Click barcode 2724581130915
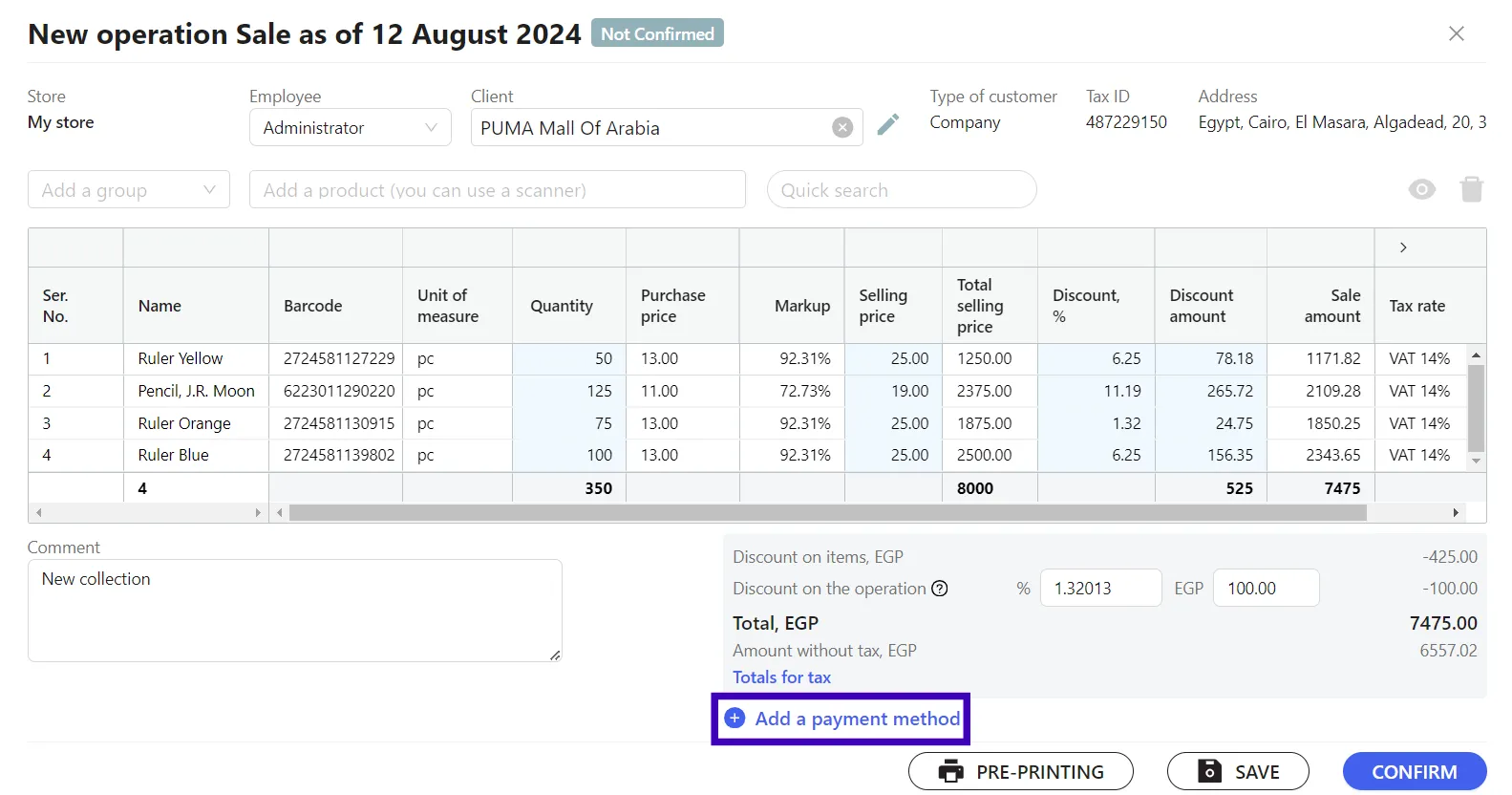Image resolution: width=1512 pixels, height=795 pixels. pyautogui.click(x=339, y=423)
